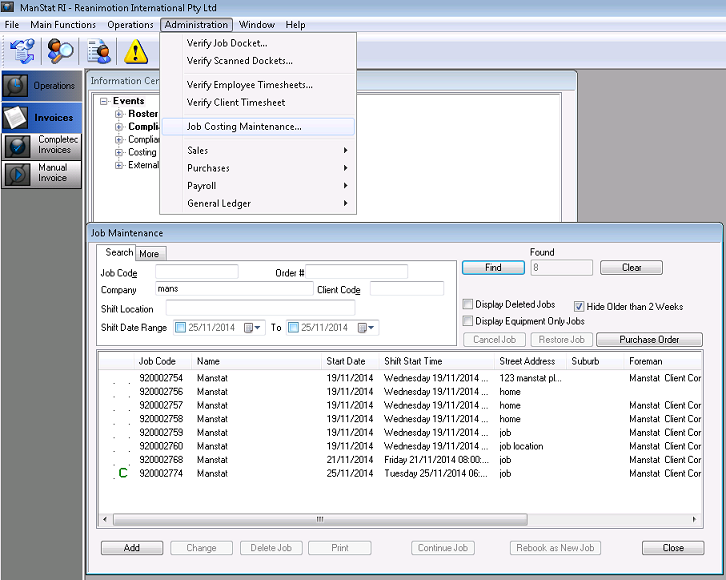Tick Display Equipment Only Jobs checkbox

tap(468, 322)
